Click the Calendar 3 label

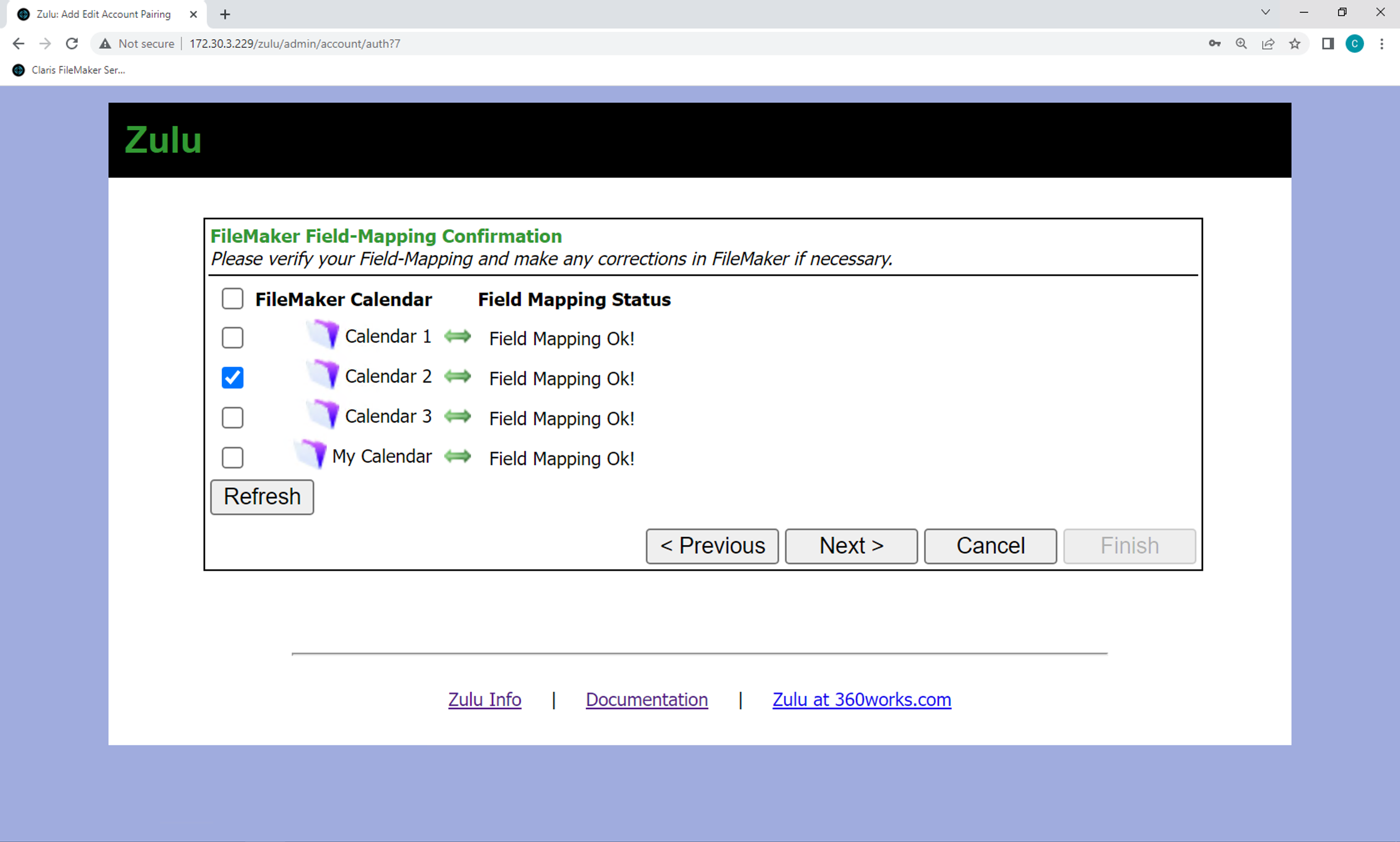(388, 416)
